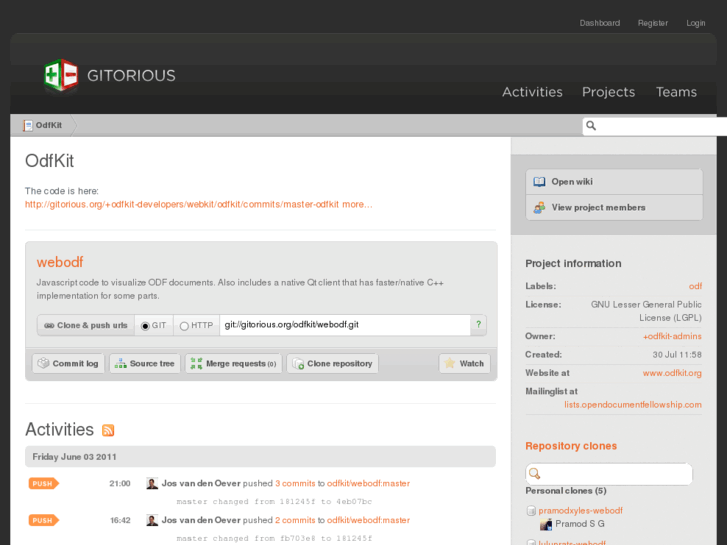This screenshot has width=727, height=545.
Task: Open the Teams navigation menu
Action: [x=676, y=92]
